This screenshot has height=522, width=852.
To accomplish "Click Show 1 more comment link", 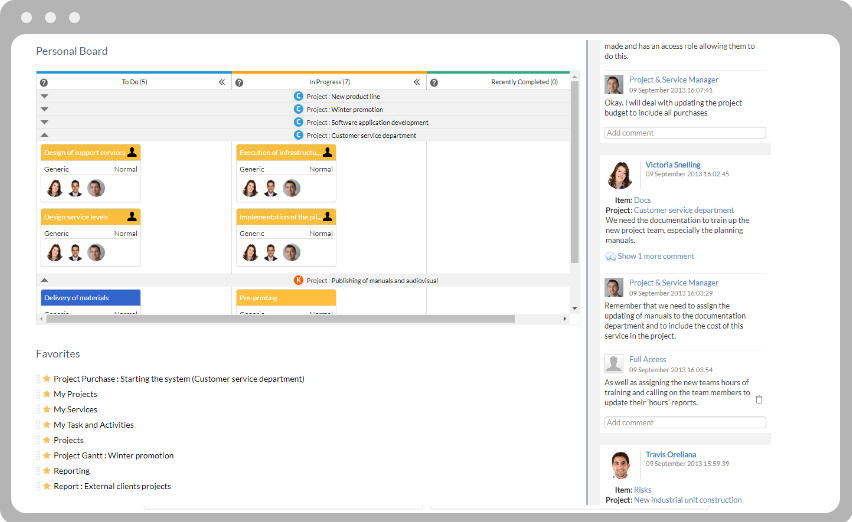I will click(655, 257).
